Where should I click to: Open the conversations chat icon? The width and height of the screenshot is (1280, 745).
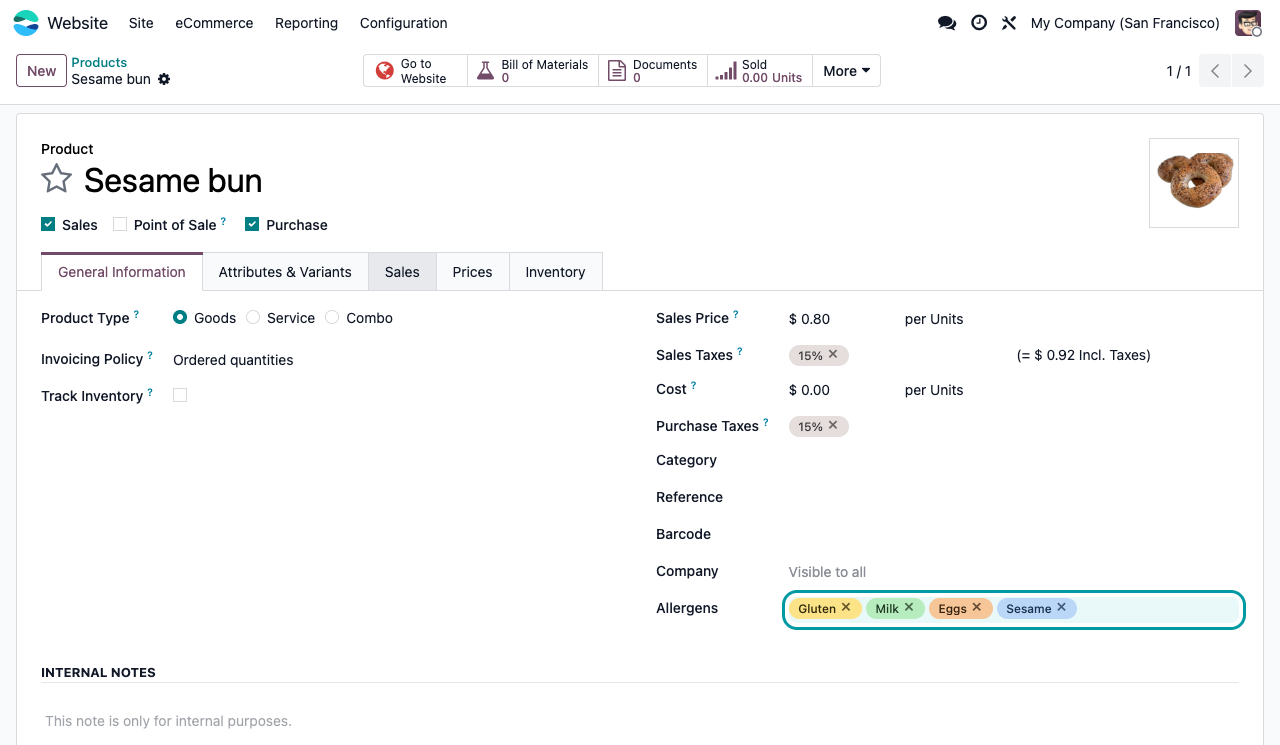(946, 23)
